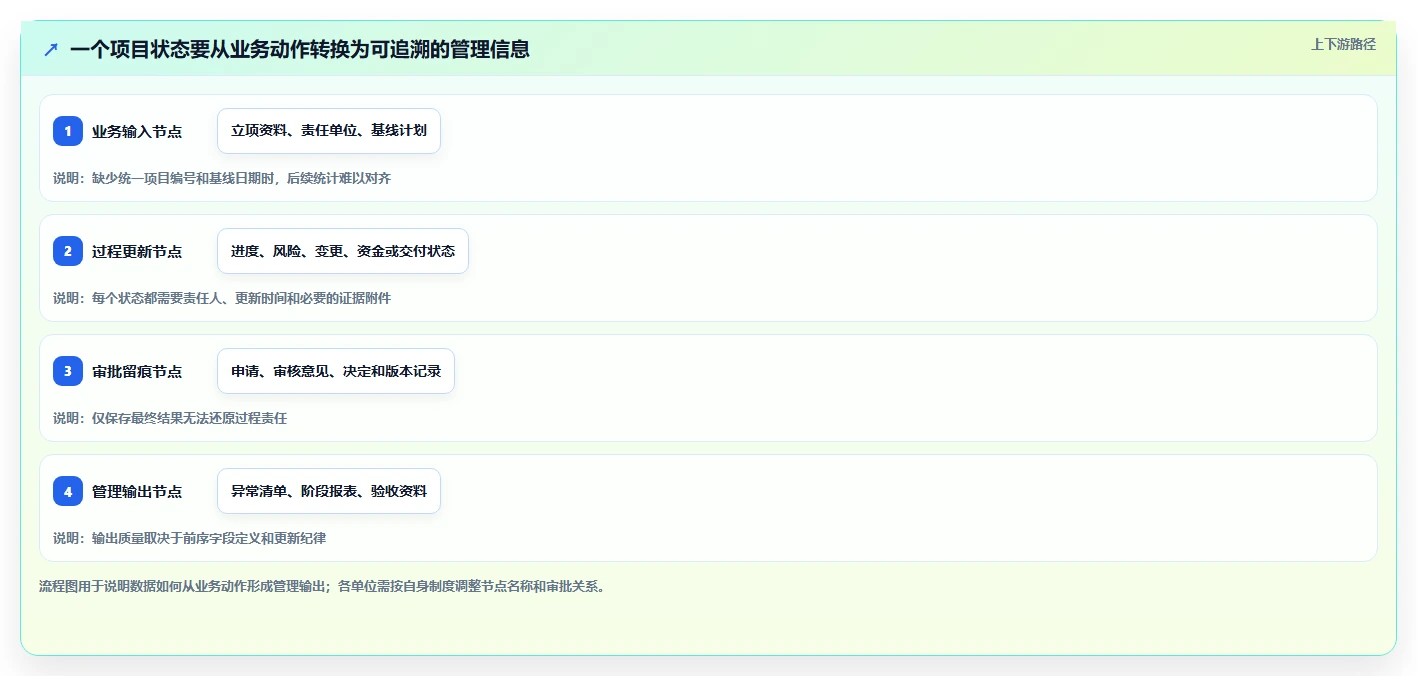
Task: Select the 进度、风险、变更、资金或交付状态 chip
Action: click(x=343, y=251)
